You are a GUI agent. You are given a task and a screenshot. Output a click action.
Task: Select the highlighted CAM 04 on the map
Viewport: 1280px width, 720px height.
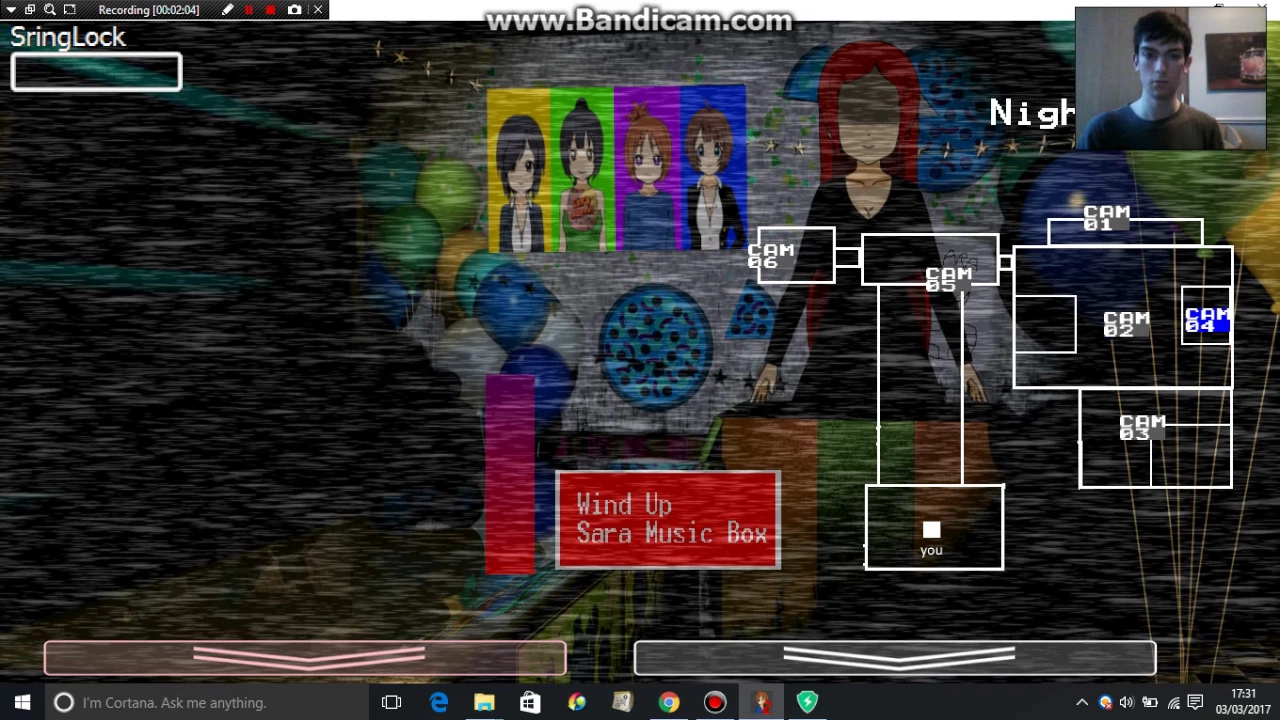(x=1207, y=320)
